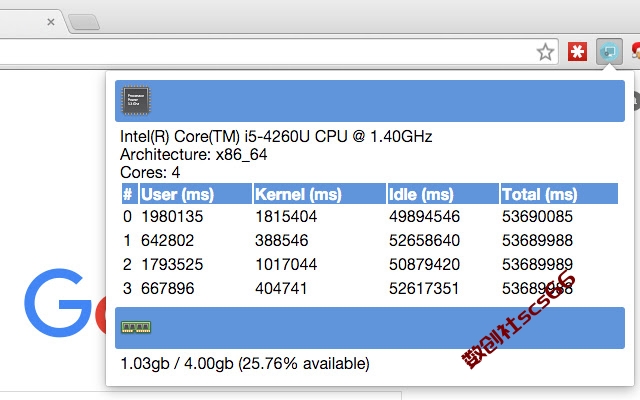Select the Total (ms) column header

(x=559, y=193)
